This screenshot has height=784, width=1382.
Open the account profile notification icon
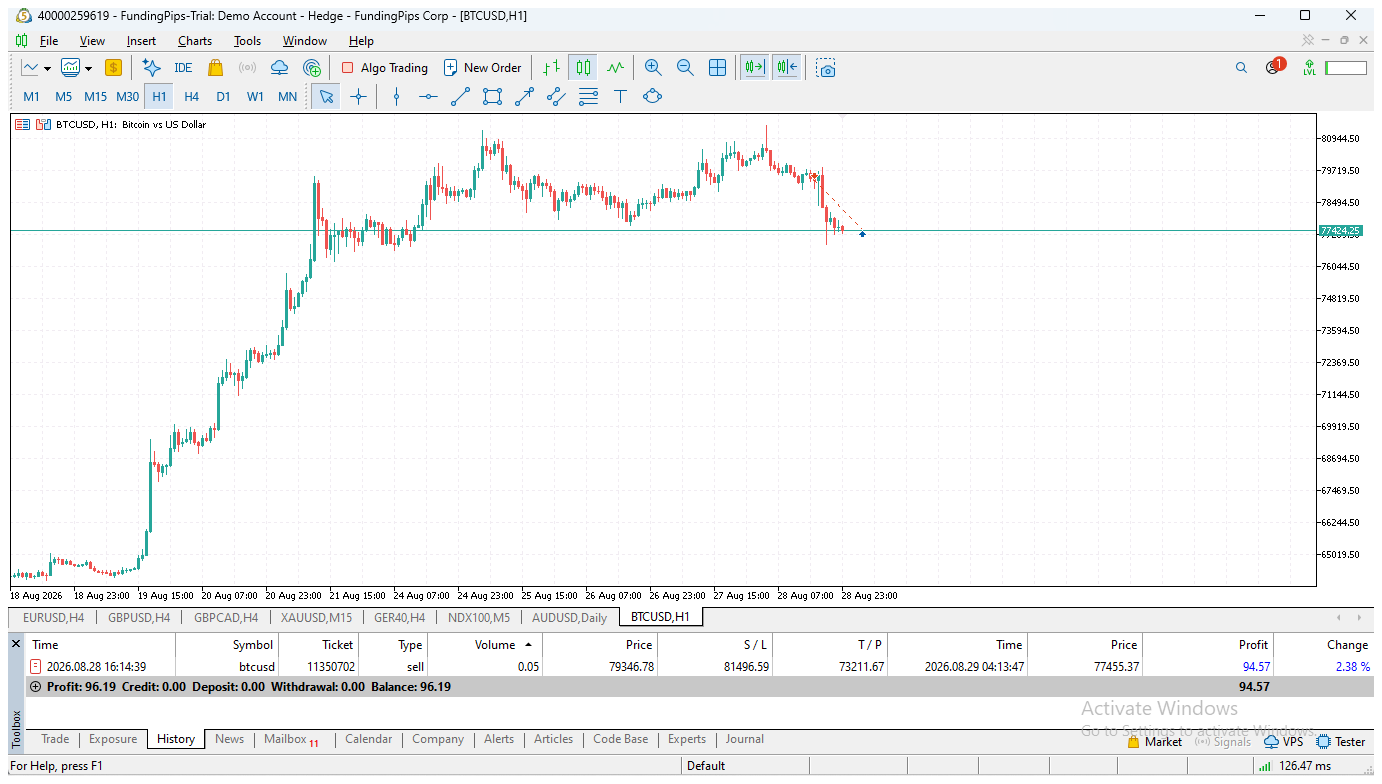click(x=1274, y=67)
